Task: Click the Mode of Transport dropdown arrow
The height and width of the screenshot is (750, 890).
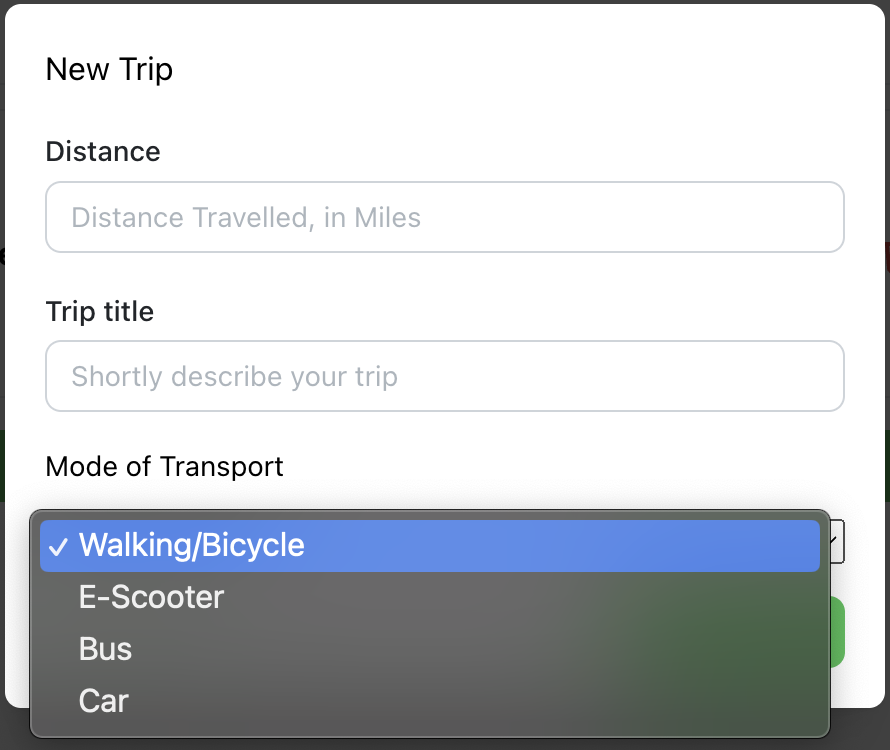Action: pyautogui.click(x=836, y=541)
